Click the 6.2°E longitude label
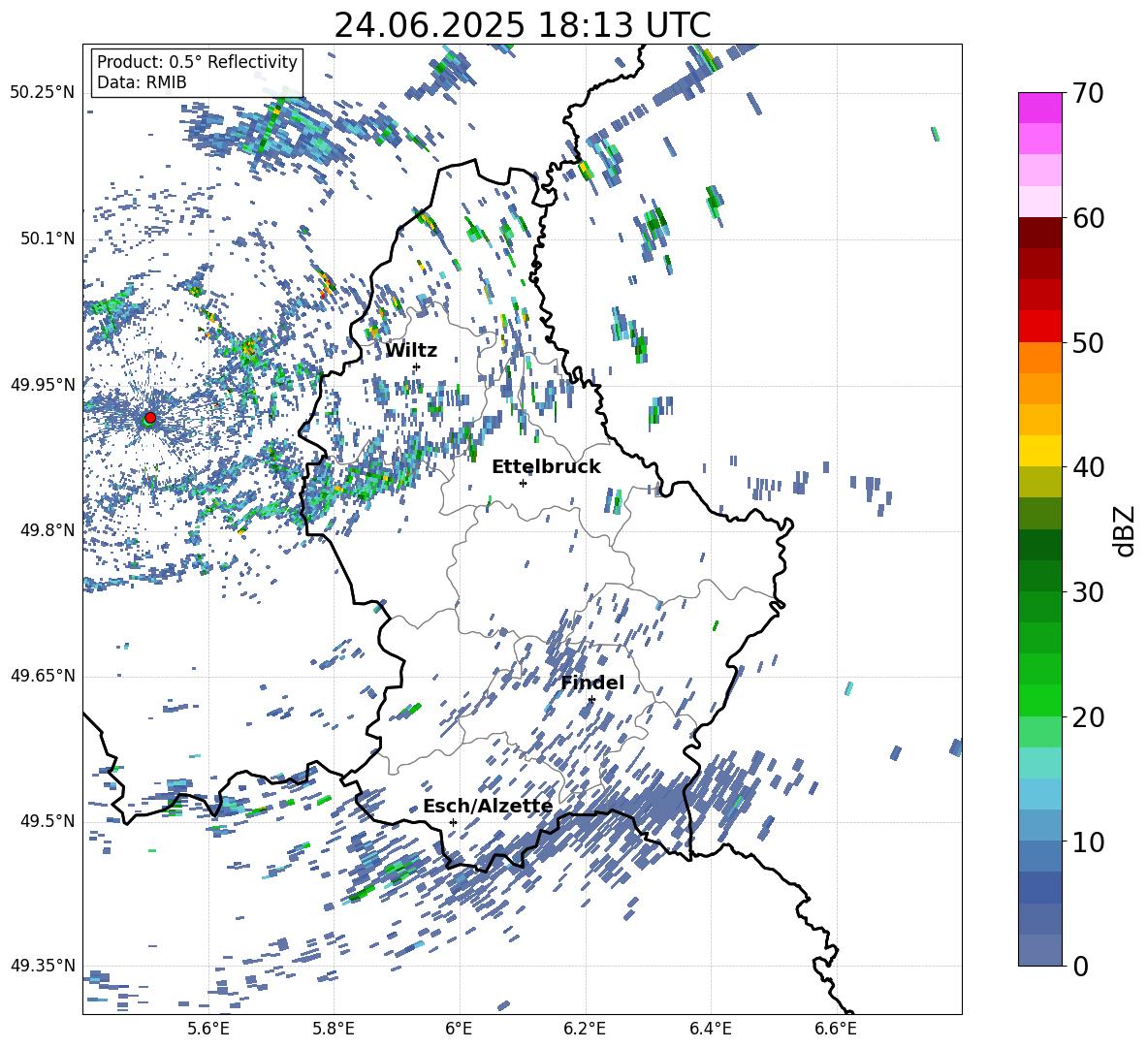 tap(585, 1029)
